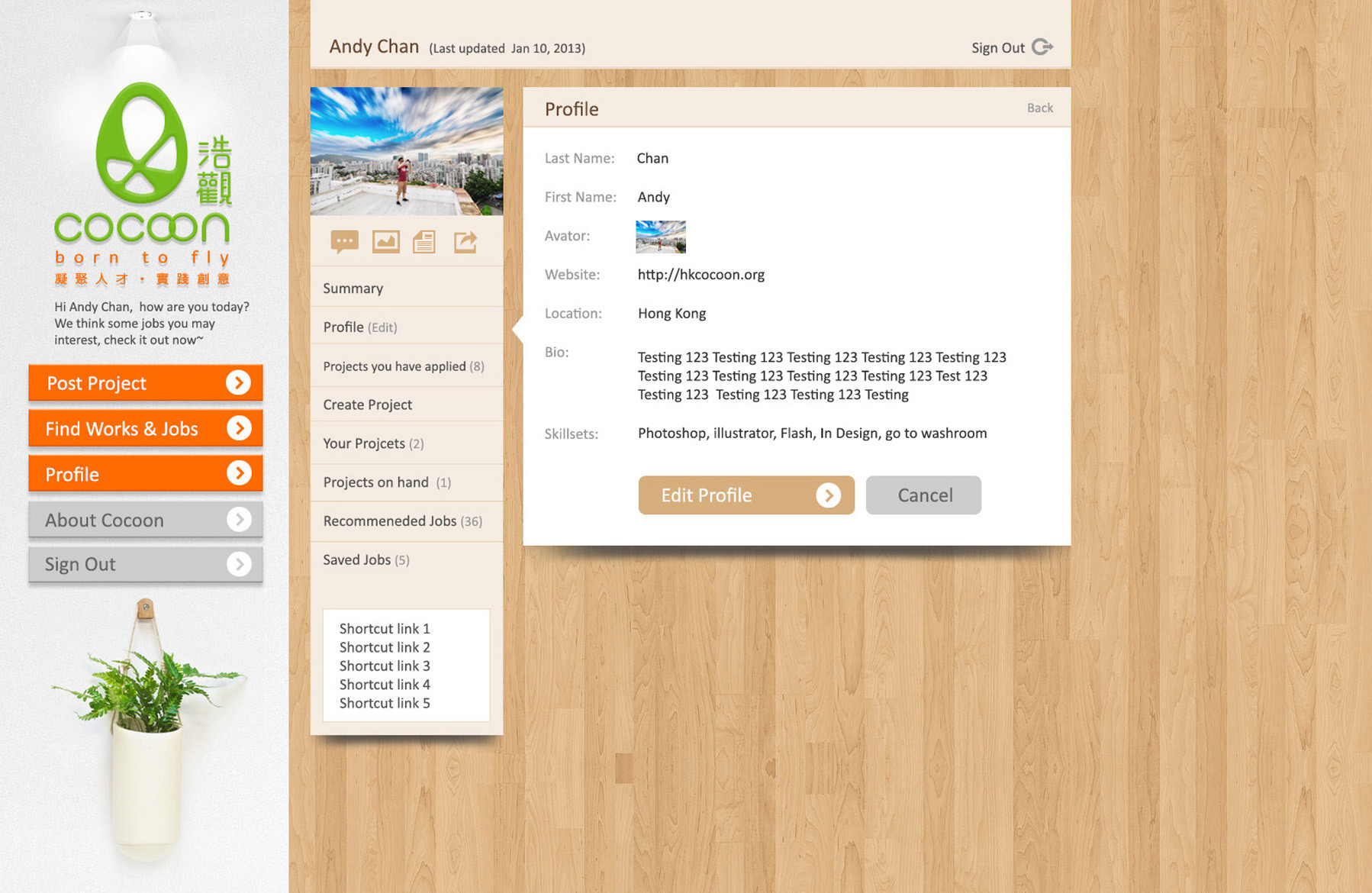1372x893 pixels.
Task: Click the Bio text Testing 123
Action: click(x=822, y=376)
